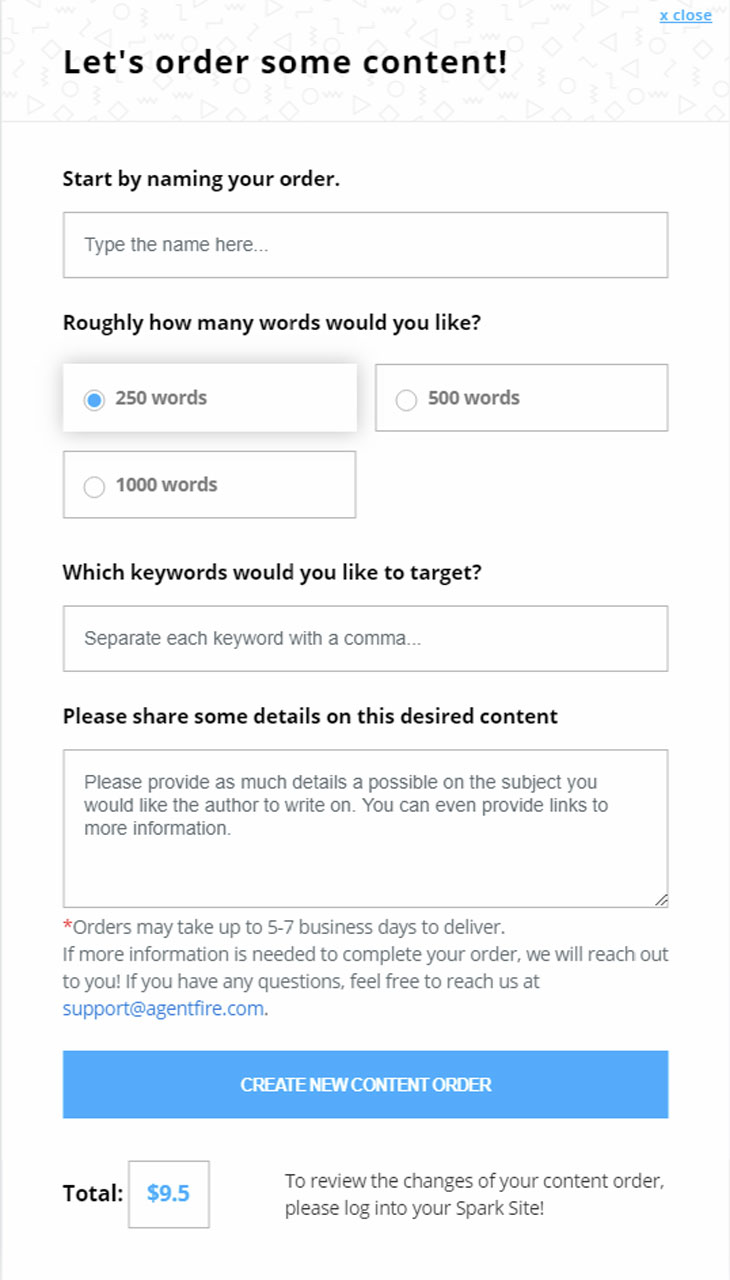Click the x close link
This screenshot has height=1280, width=730.
(x=685, y=15)
